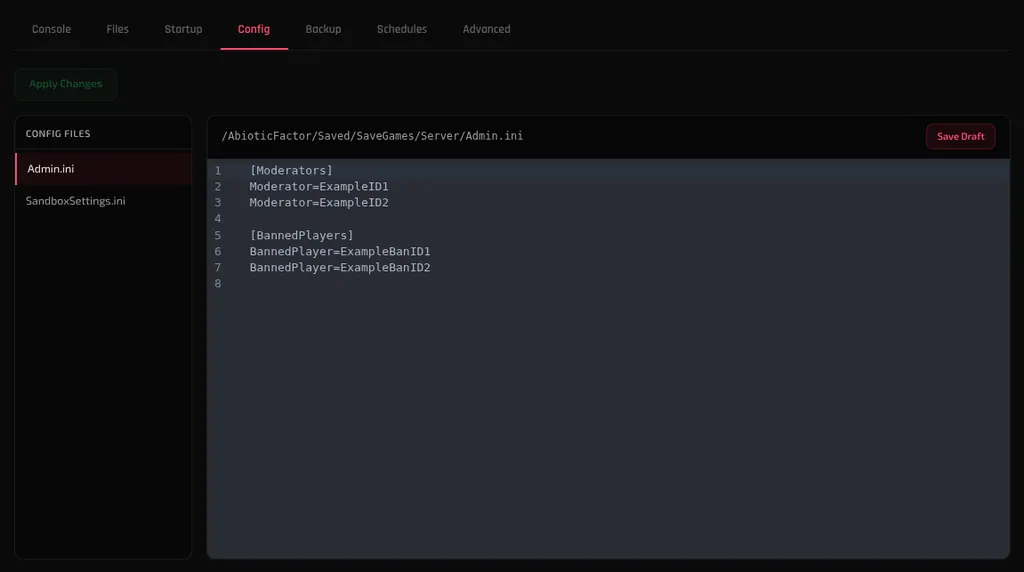Click the CONFIG FILES heading
The width and height of the screenshot is (1024, 572).
point(58,134)
